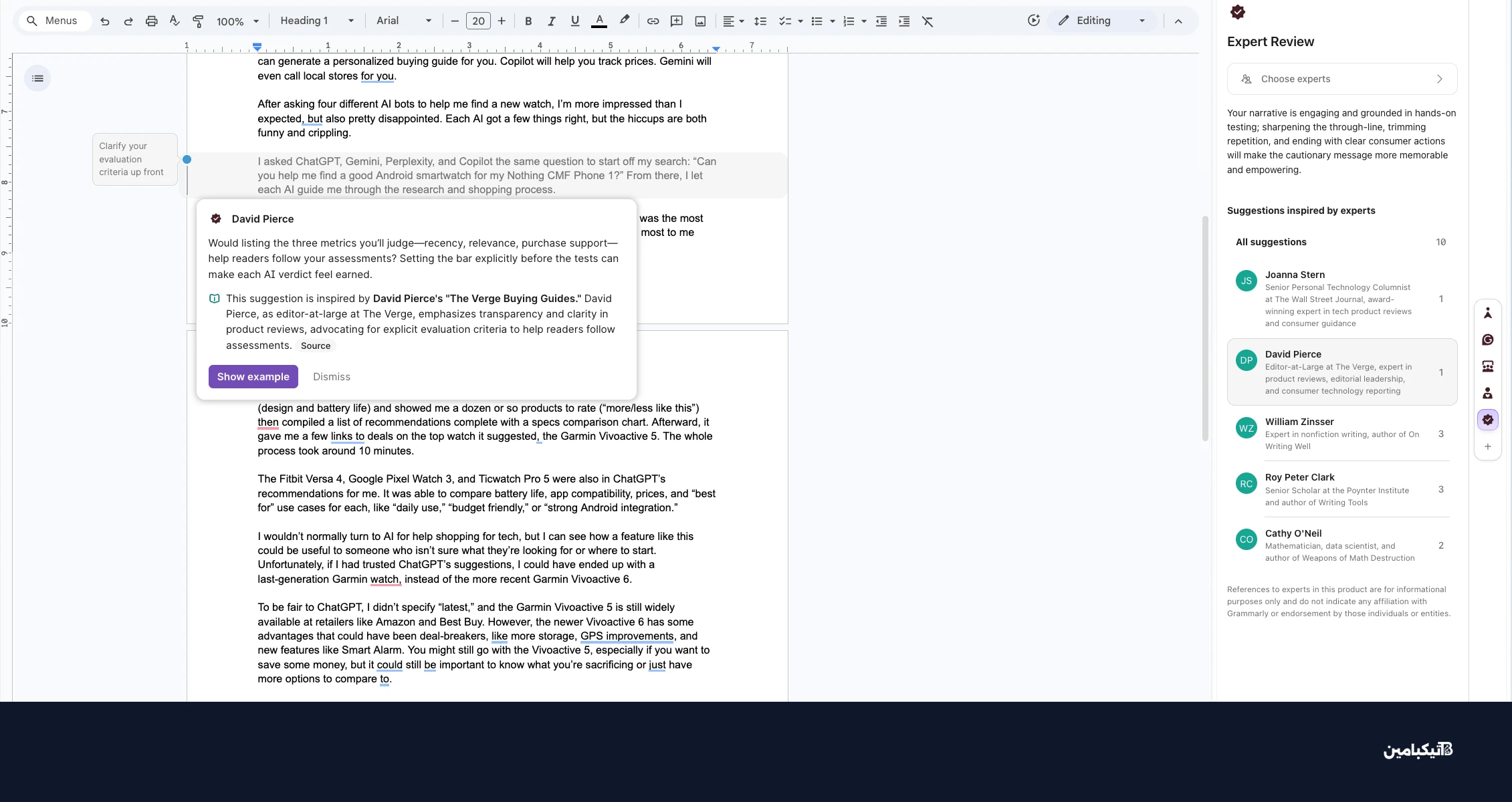Click the font size input field
The image size is (1512, 802).
(478, 21)
